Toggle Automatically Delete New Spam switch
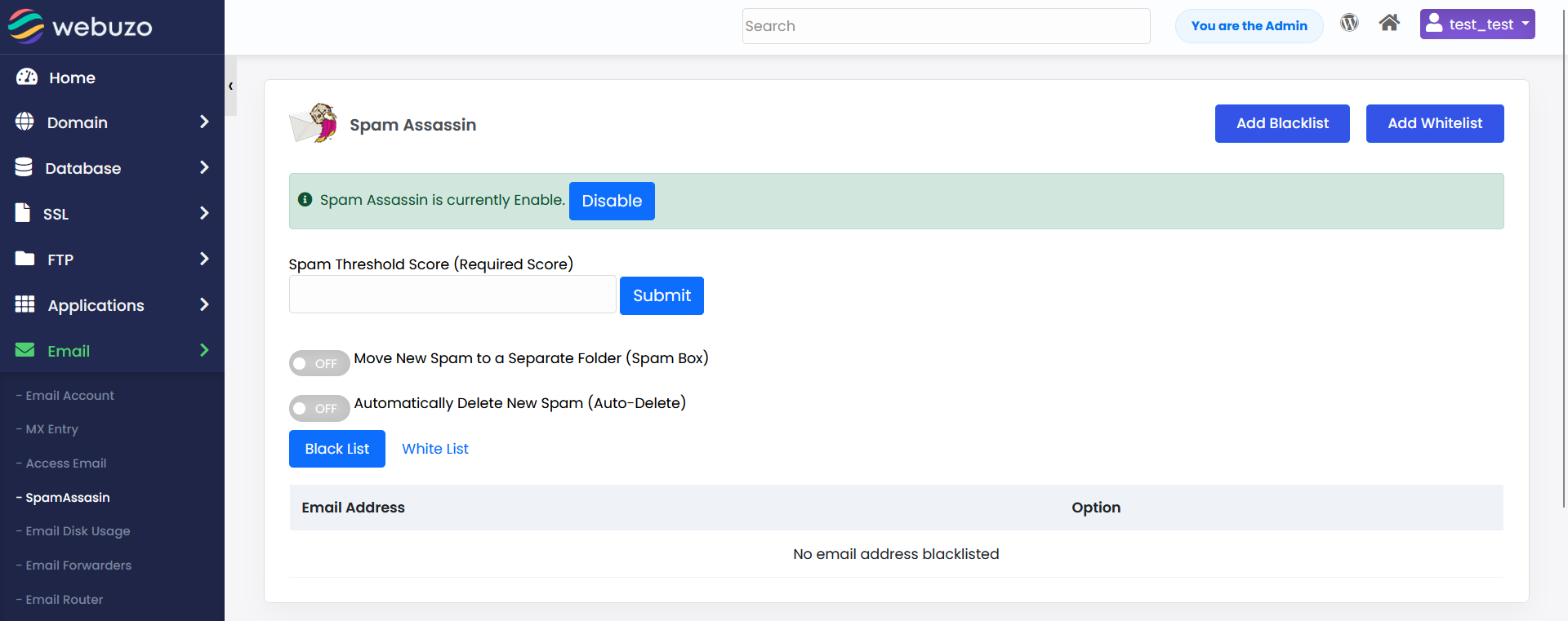 pos(319,408)
